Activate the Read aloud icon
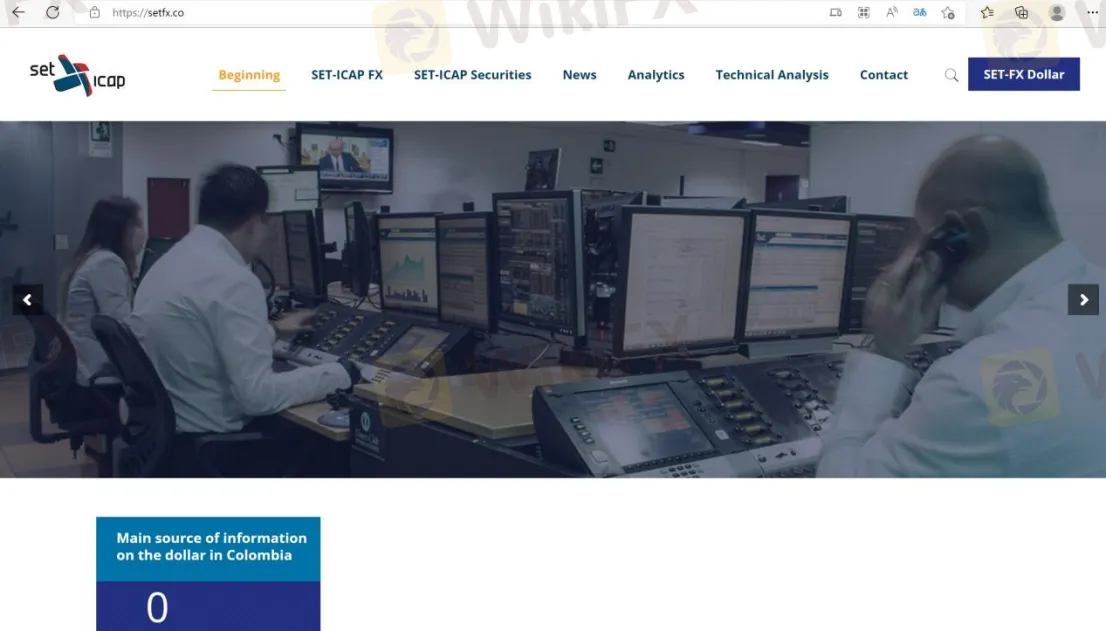The height and width of the screenshot is (631, 1106). tap(892, 12)
